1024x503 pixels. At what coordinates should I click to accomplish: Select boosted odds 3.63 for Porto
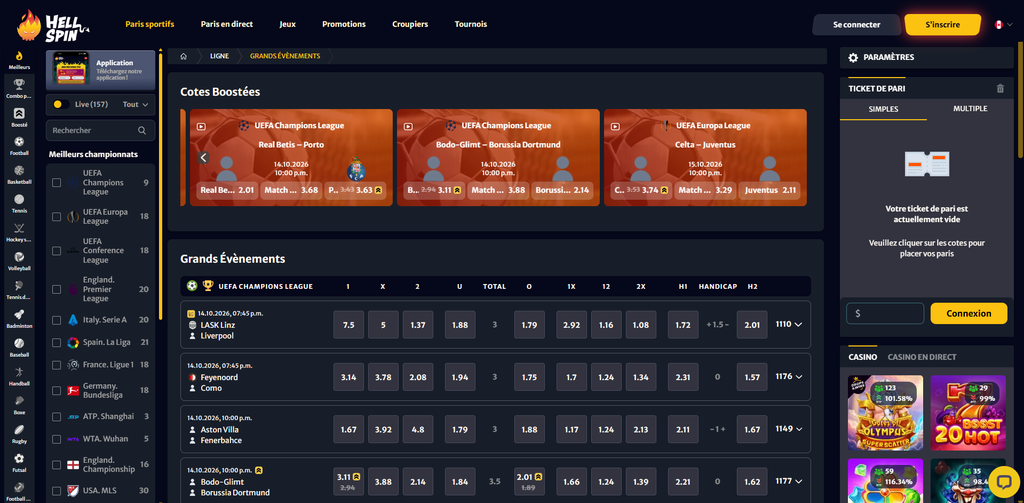point(357,190)
